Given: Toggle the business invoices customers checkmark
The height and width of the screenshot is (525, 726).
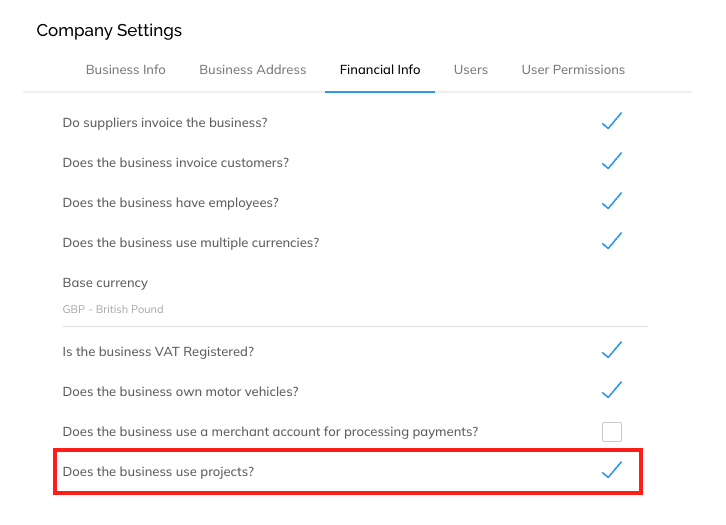Looking at the screenshot, I should click(612, 161).
